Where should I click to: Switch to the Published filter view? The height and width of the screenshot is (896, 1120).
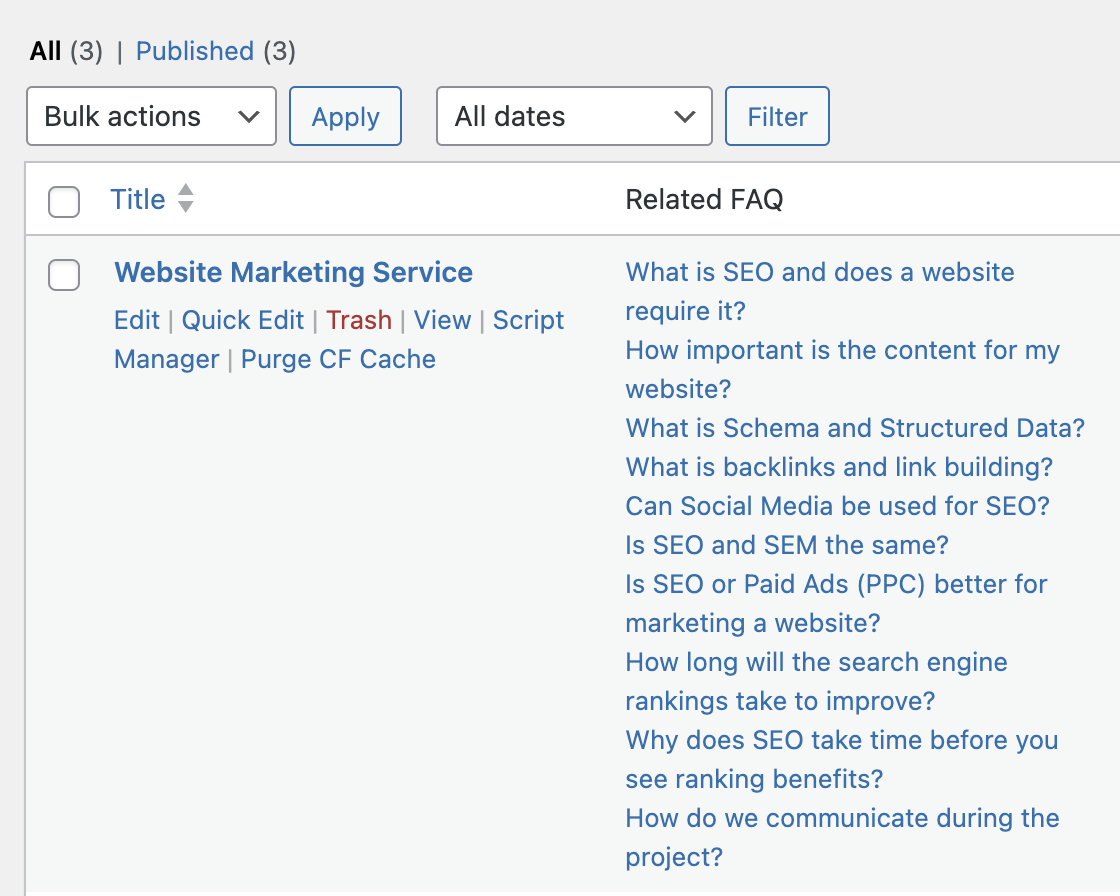[x=195, y=51]
